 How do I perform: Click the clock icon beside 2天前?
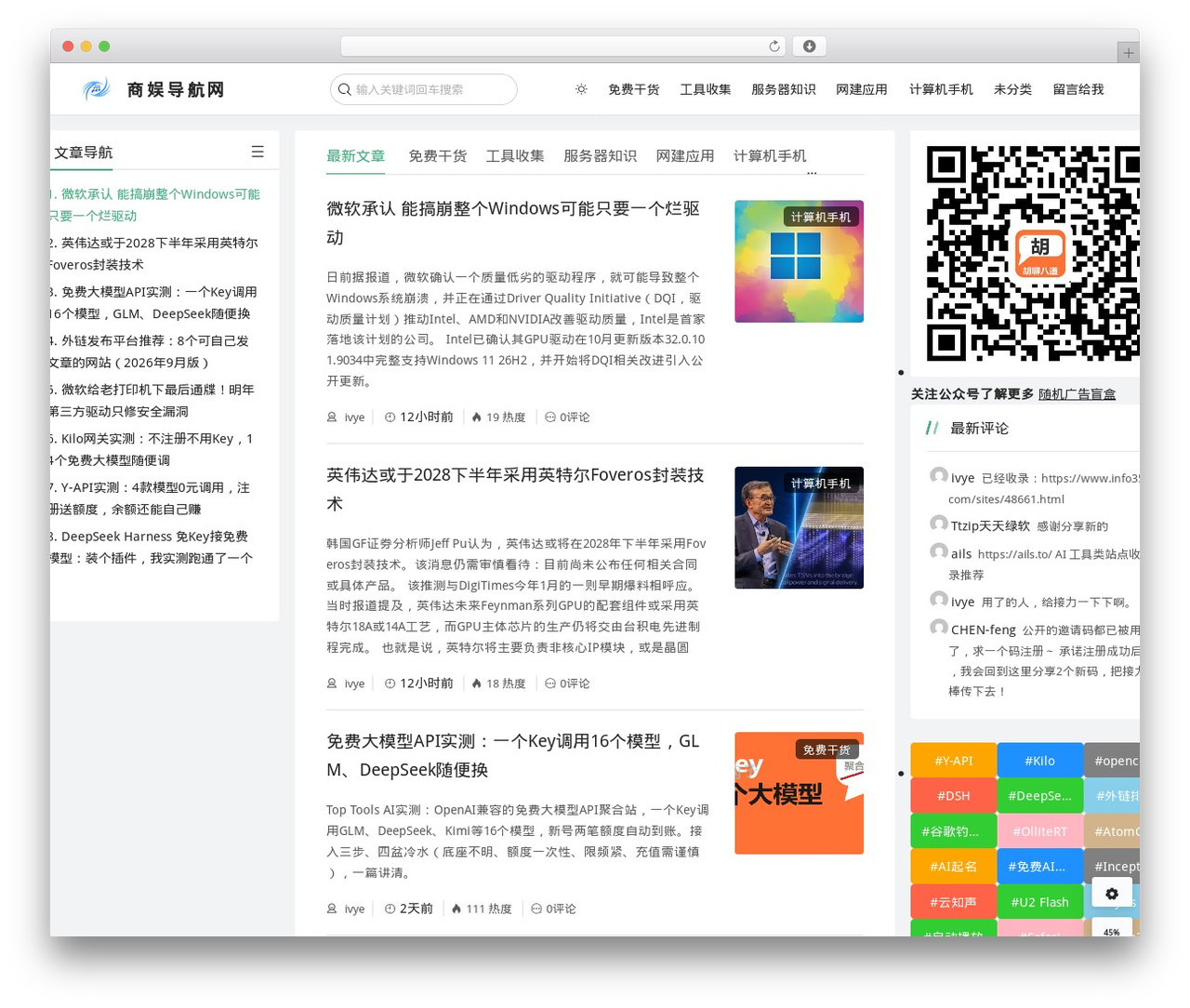point(390,909)
